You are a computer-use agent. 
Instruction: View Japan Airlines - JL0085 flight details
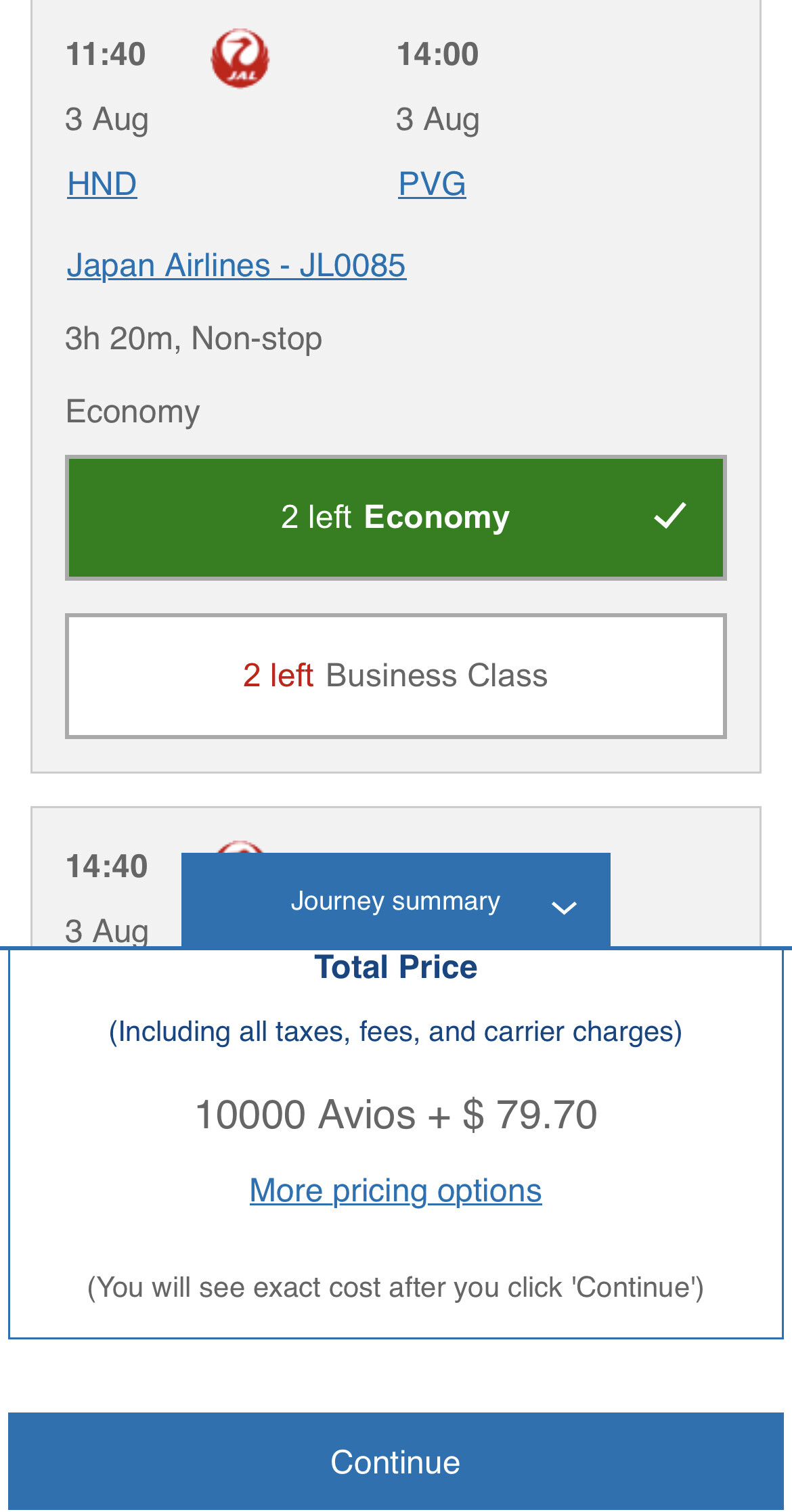236,265
